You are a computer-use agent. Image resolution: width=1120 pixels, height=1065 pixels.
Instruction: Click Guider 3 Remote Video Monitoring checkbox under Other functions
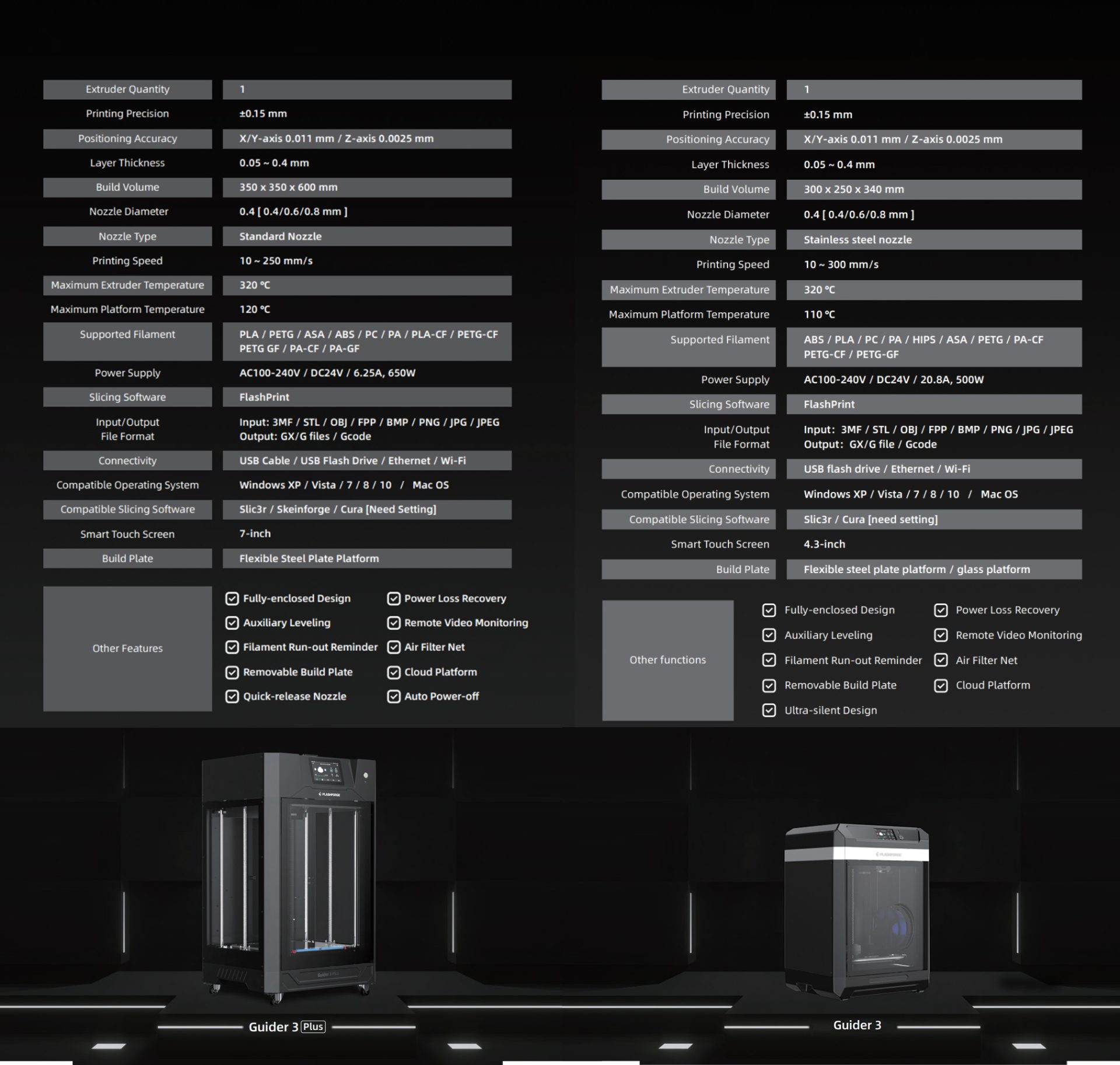pos(941,635)
